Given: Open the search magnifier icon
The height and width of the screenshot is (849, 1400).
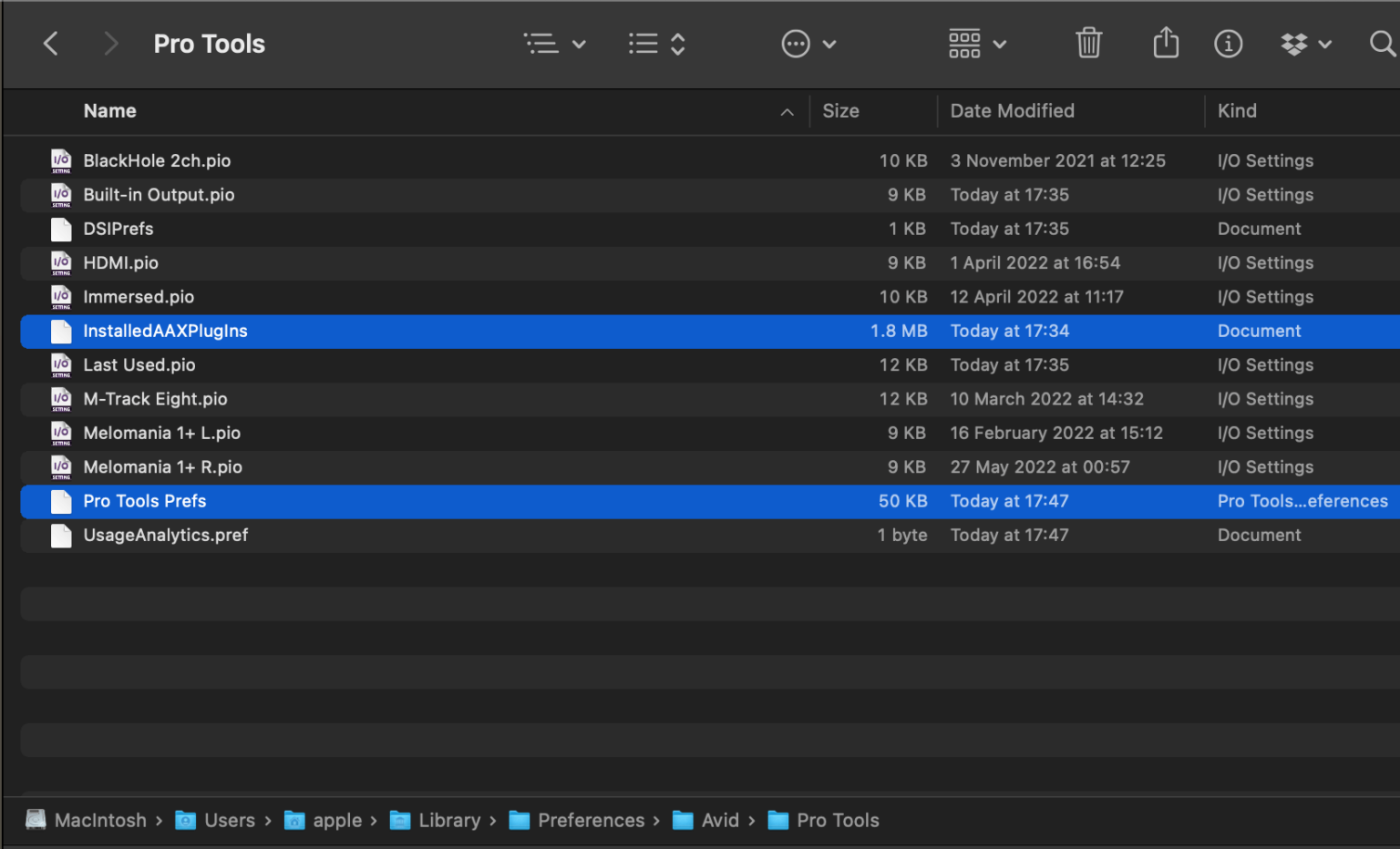Looking at the screenshot, I should click(1382, 44).
